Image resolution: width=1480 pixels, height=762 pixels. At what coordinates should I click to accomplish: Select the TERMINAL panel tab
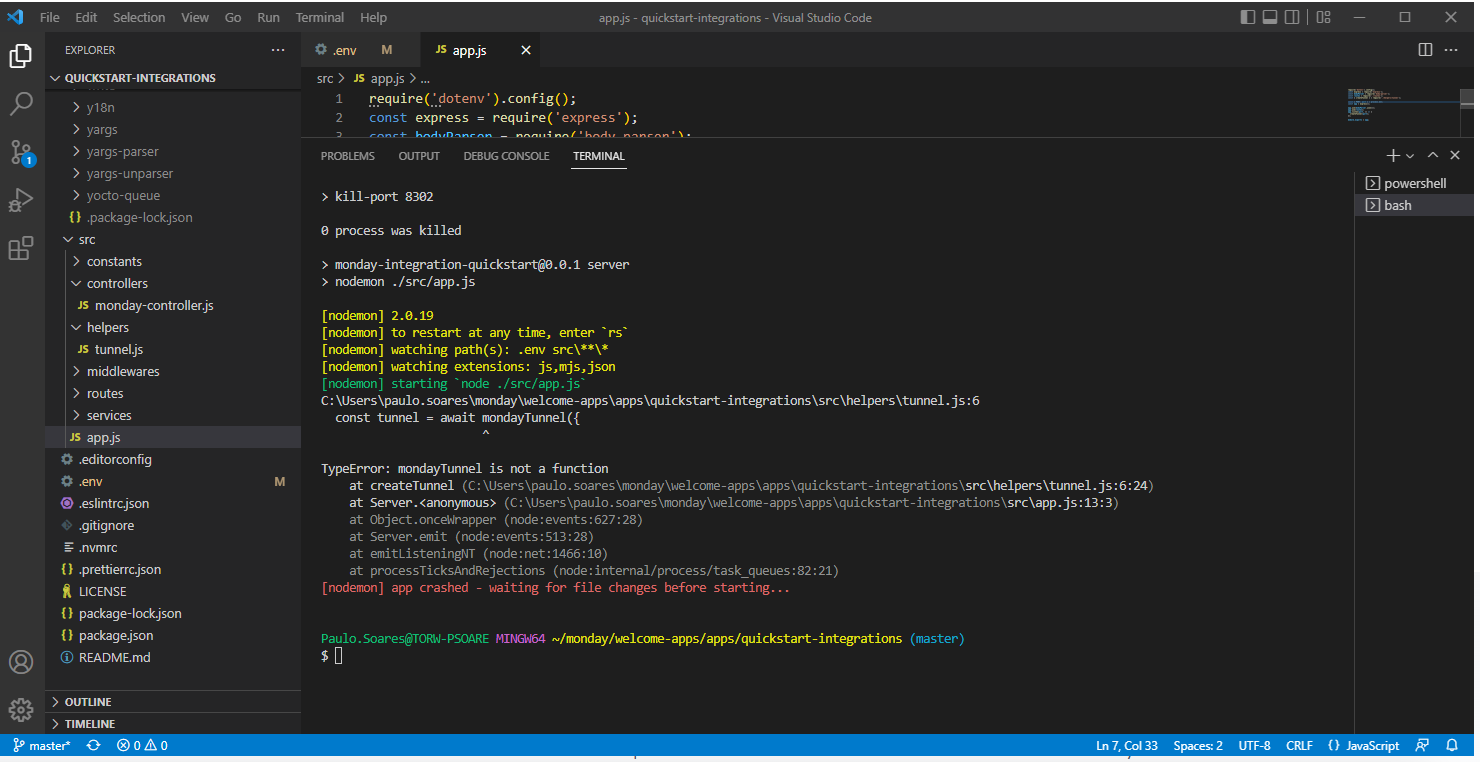pyautogui.click(x=599, y=156)
